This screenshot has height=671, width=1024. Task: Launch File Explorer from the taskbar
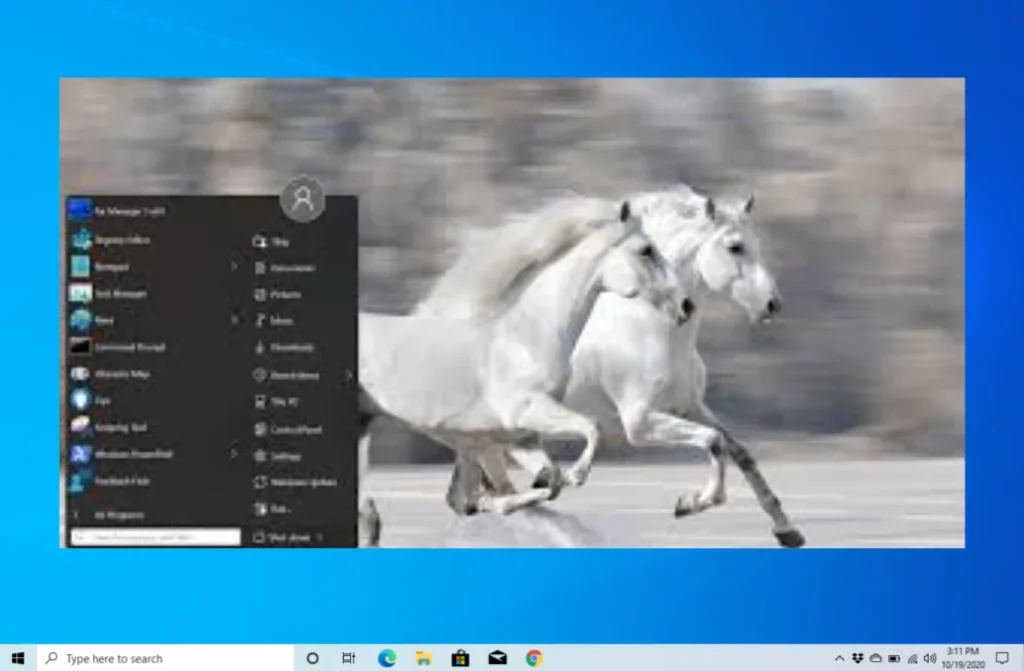[x=424, y=658]
